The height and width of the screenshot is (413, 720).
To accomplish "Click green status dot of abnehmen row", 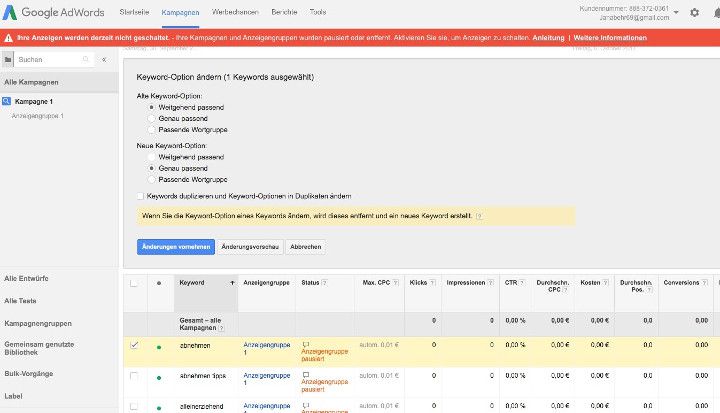I will point(159,347).
